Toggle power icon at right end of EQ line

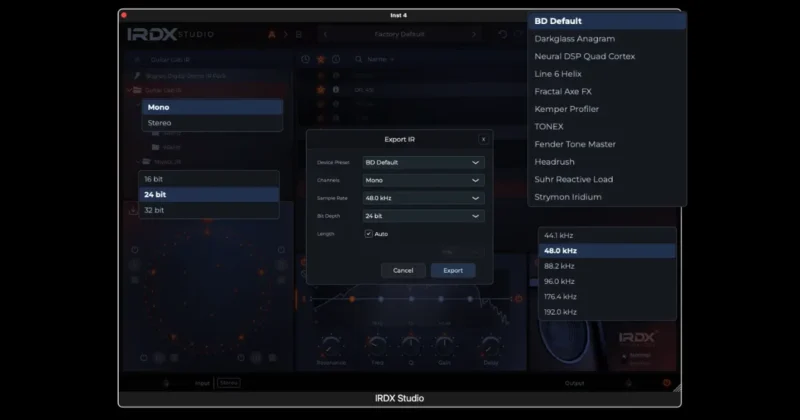518,299
